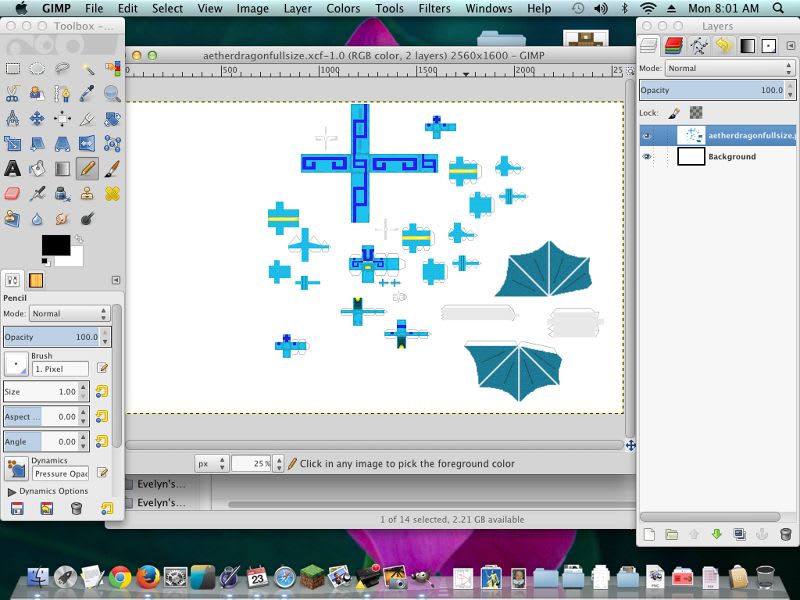Swap the foreground and background colors
Screen dimensions: 800x600
click(79, 239)
